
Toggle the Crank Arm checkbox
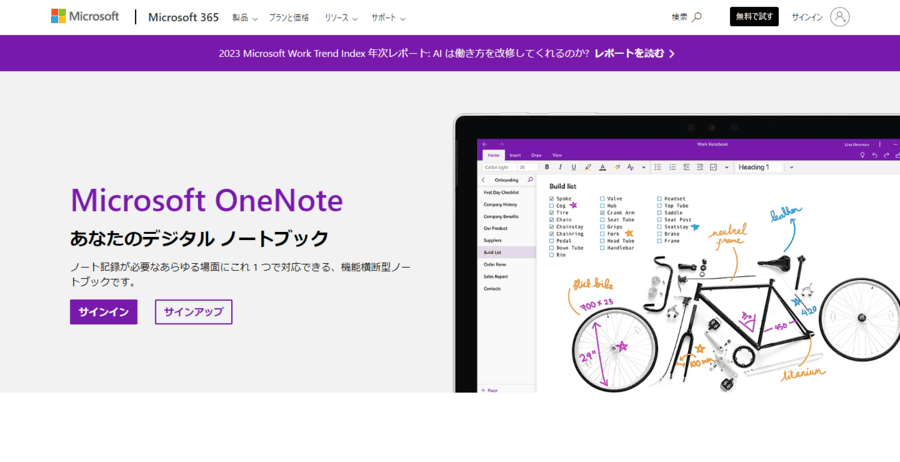(603, 212)
